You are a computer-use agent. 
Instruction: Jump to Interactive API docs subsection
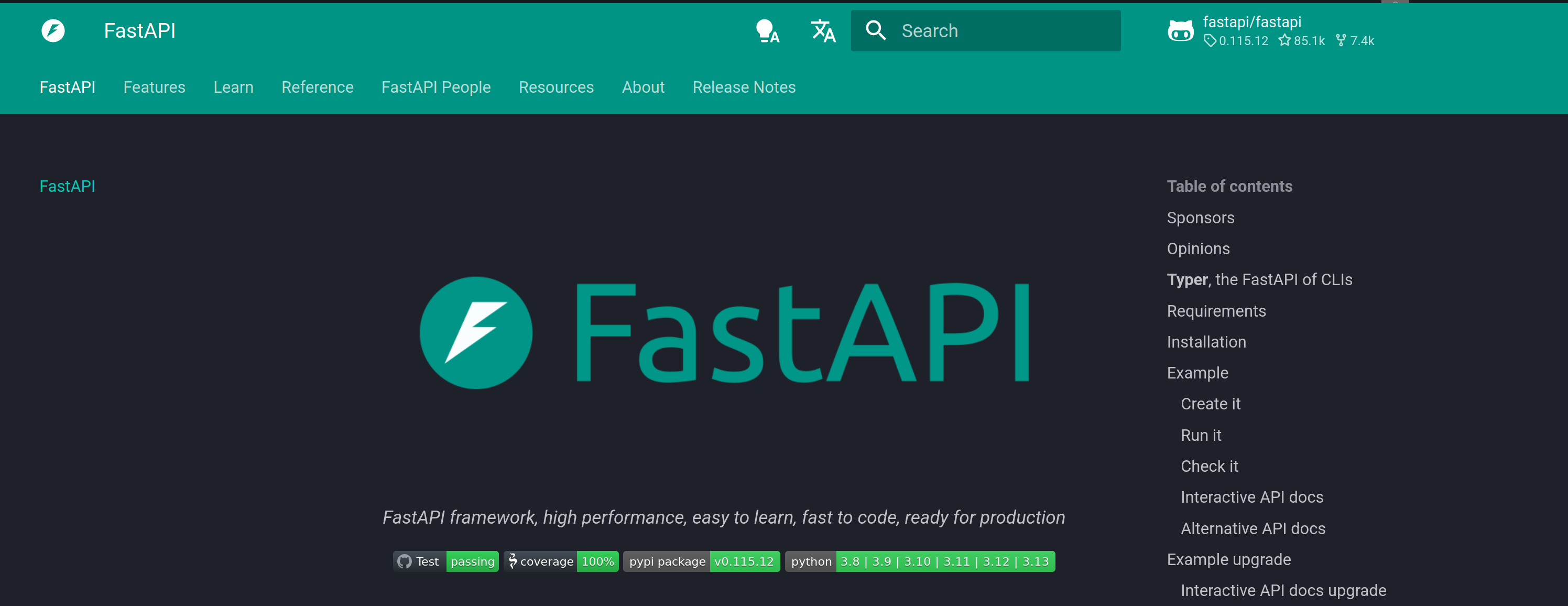1252,497
